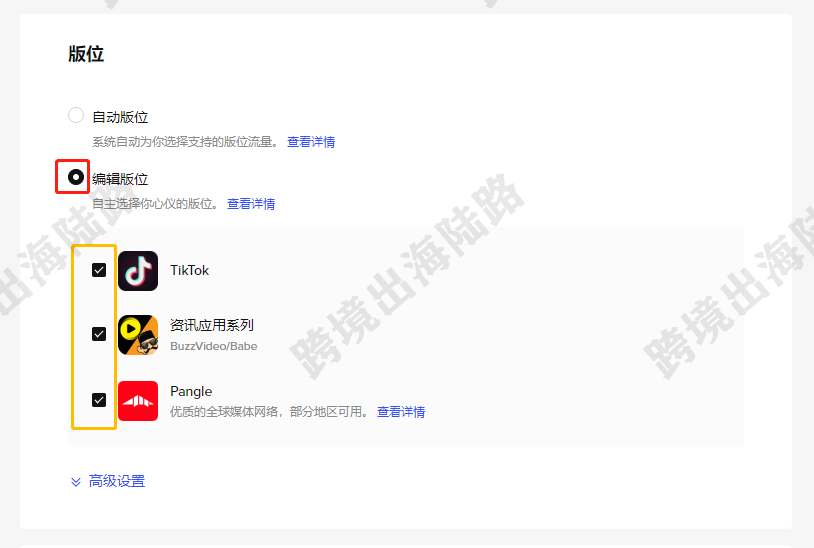This screenshot has height=548, width=814.
Task: Uncheck the Pangle placement checkbox
Action: (x=99, y=400)
